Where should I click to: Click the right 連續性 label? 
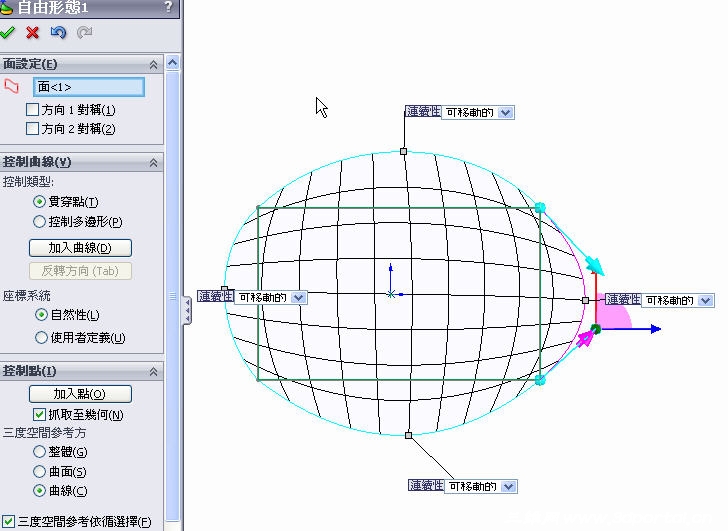(624, 299)
